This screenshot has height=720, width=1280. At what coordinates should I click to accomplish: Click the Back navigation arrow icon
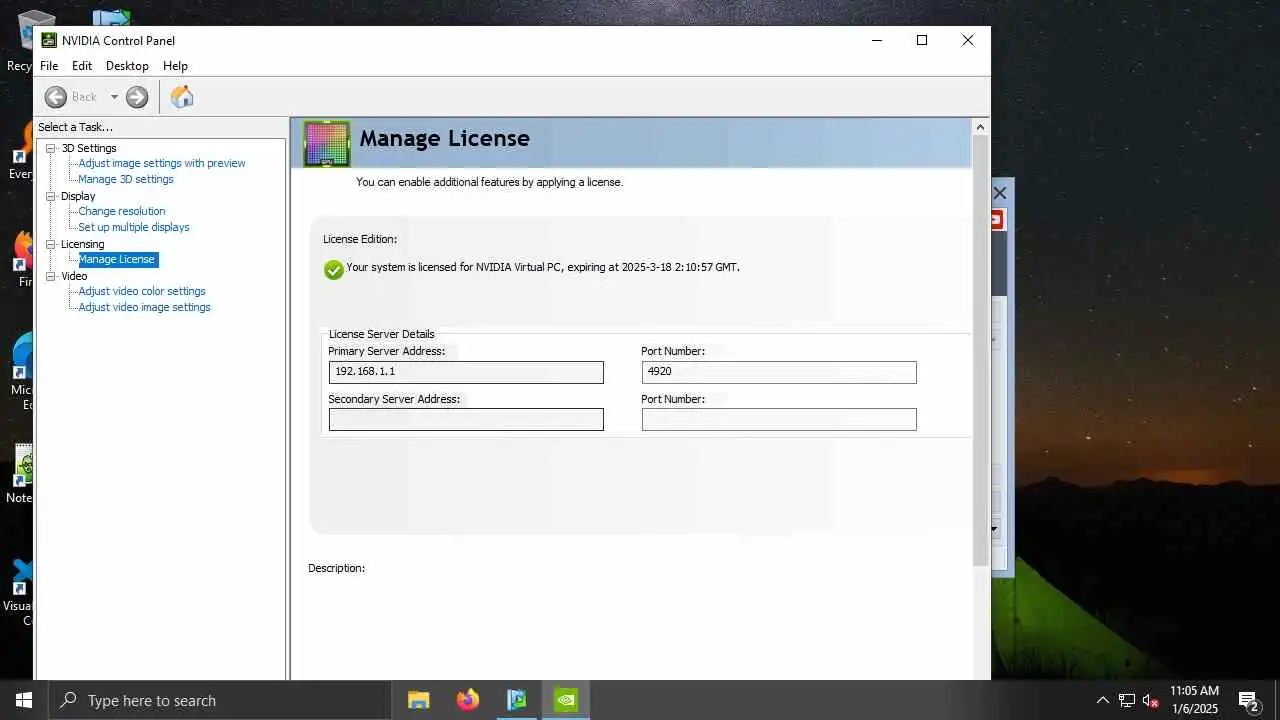click(x=56, y=97)
